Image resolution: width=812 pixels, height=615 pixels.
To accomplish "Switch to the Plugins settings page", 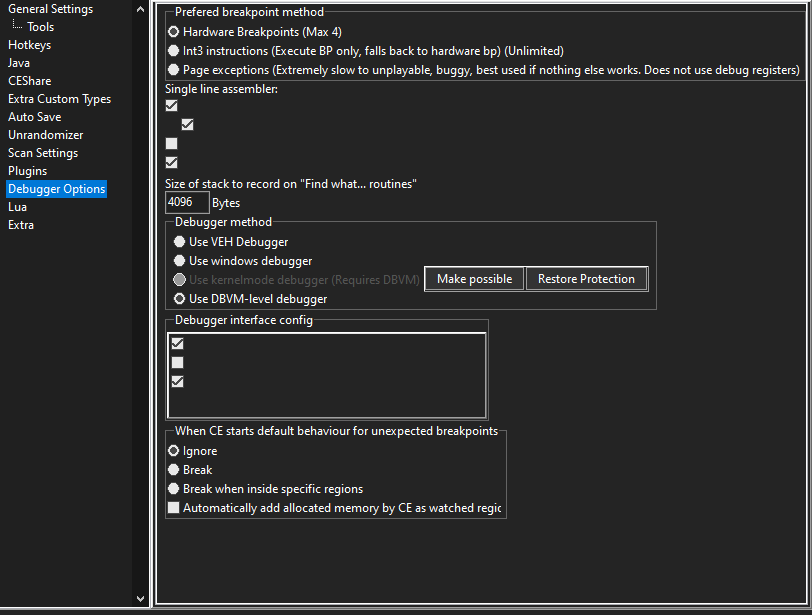I will click(27, 171).
